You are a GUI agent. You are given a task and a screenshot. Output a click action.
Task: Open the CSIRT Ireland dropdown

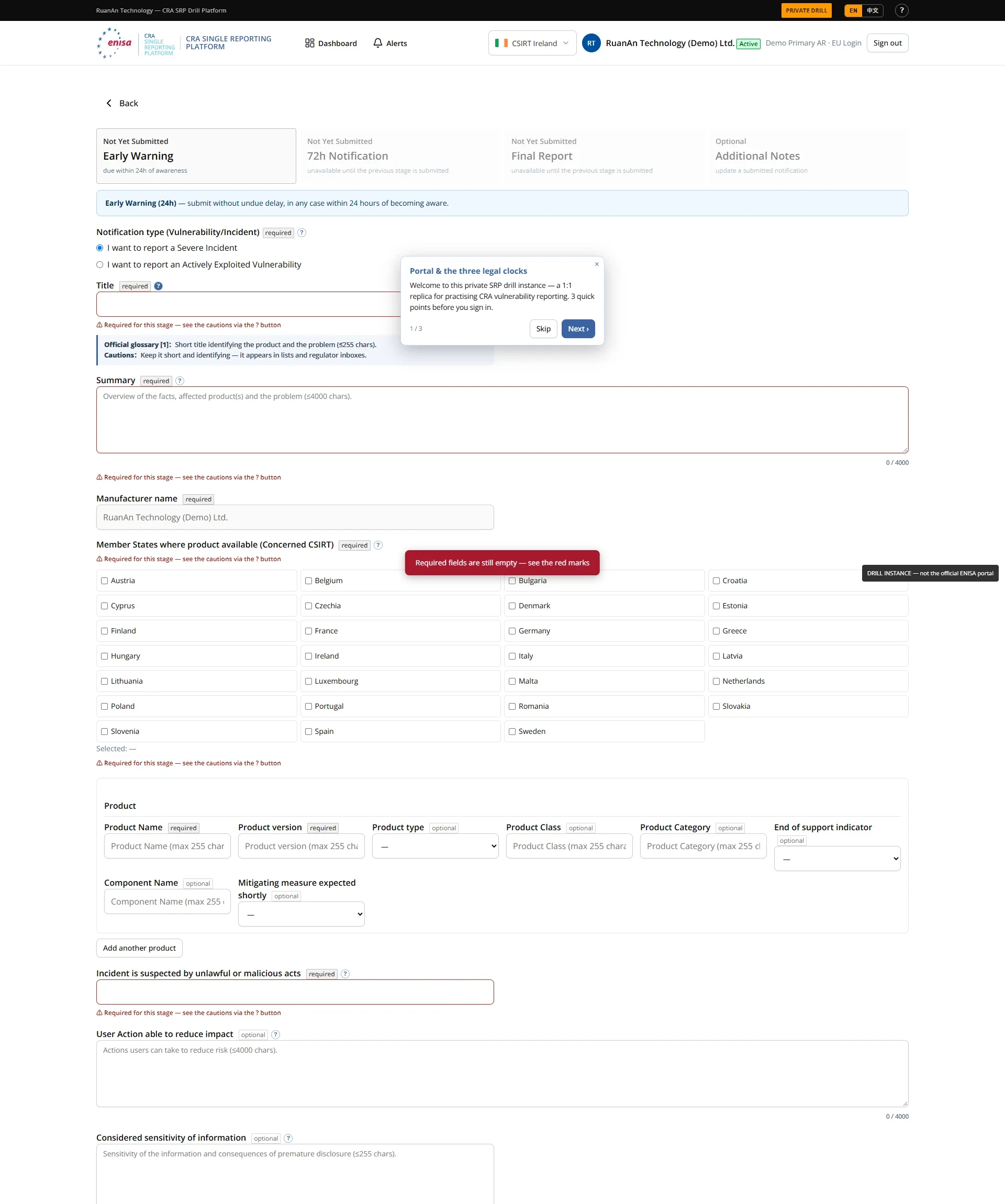click(532, 43)
